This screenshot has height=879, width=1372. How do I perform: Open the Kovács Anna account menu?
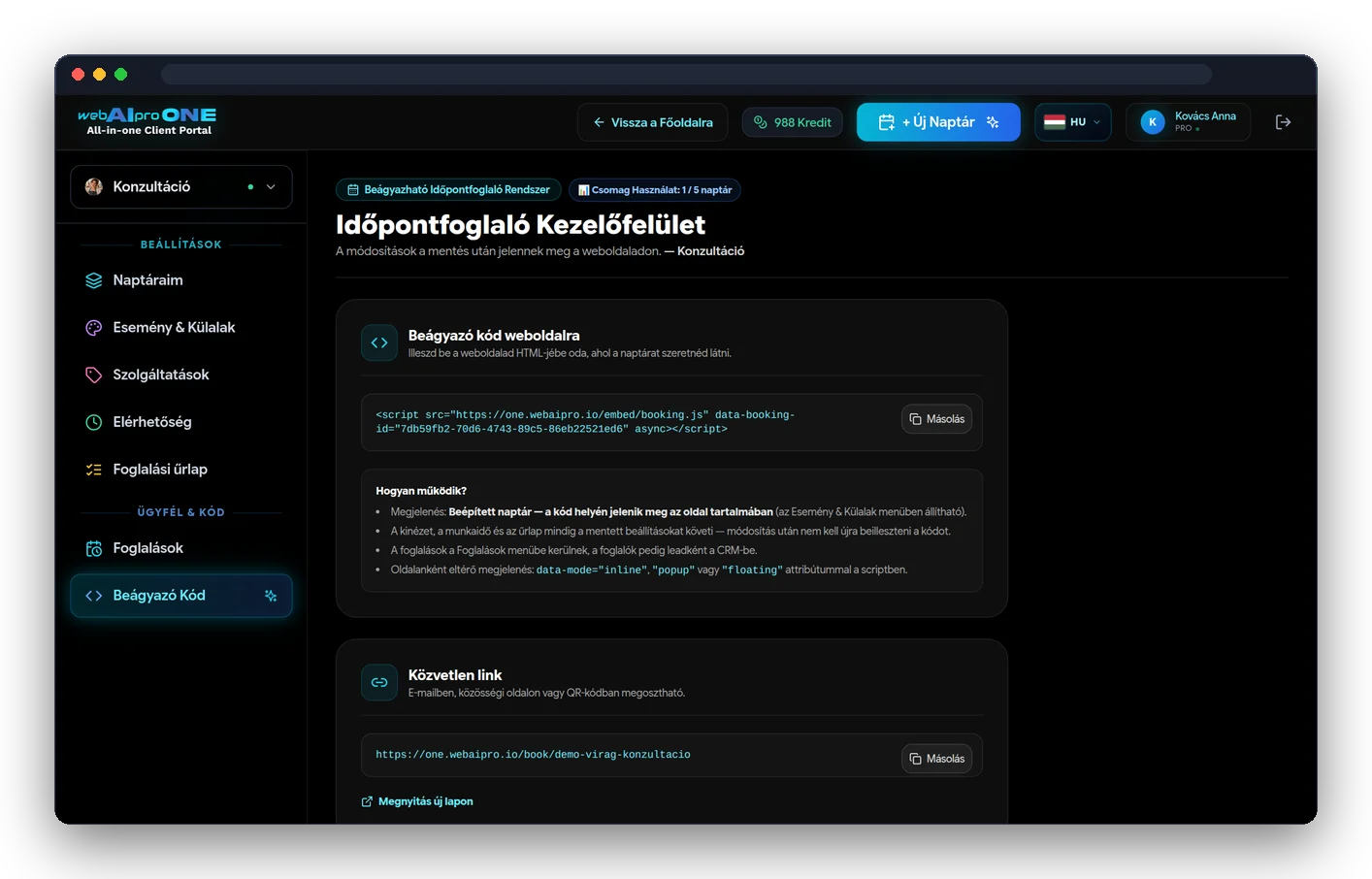click(1188, 122)
